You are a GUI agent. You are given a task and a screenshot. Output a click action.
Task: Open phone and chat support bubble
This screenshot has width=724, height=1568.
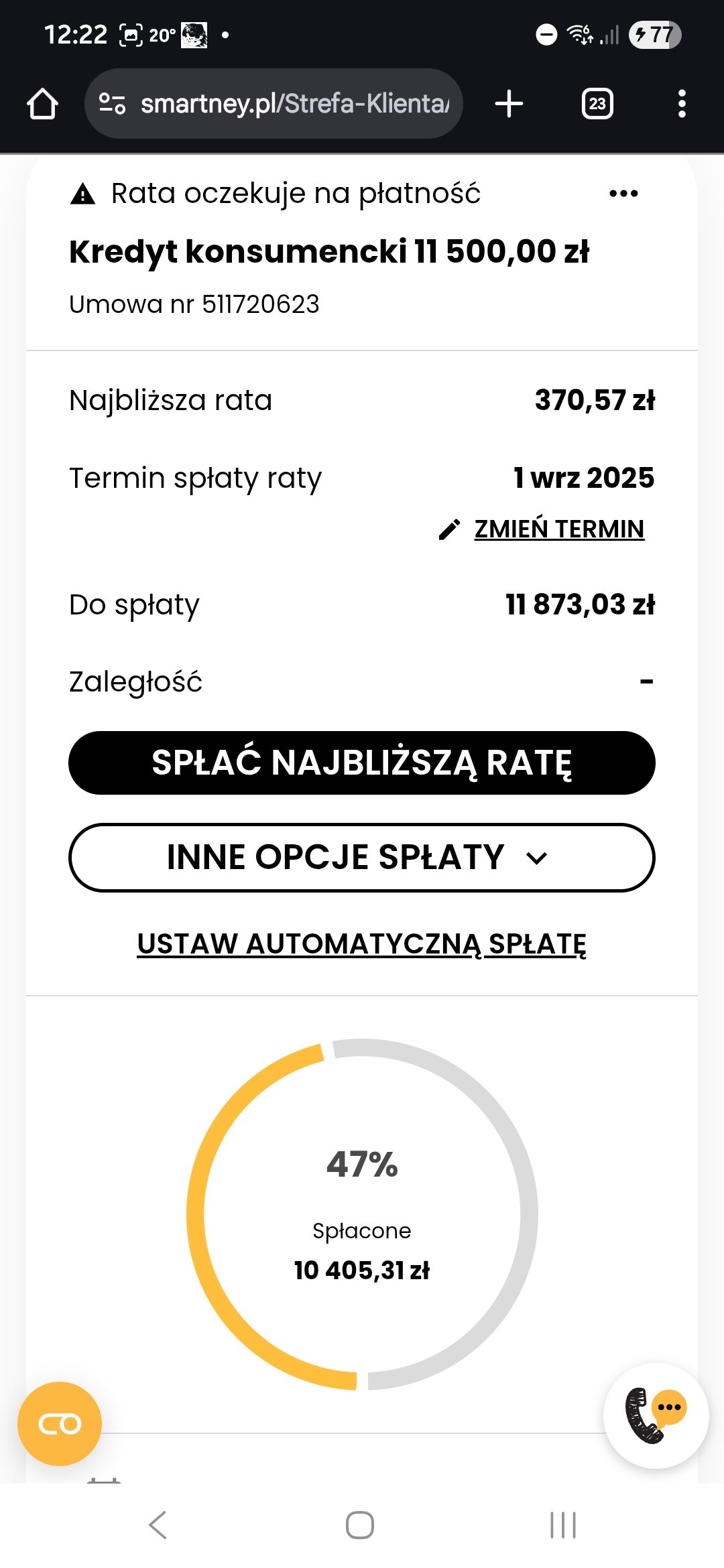[x=656, y=1415]
